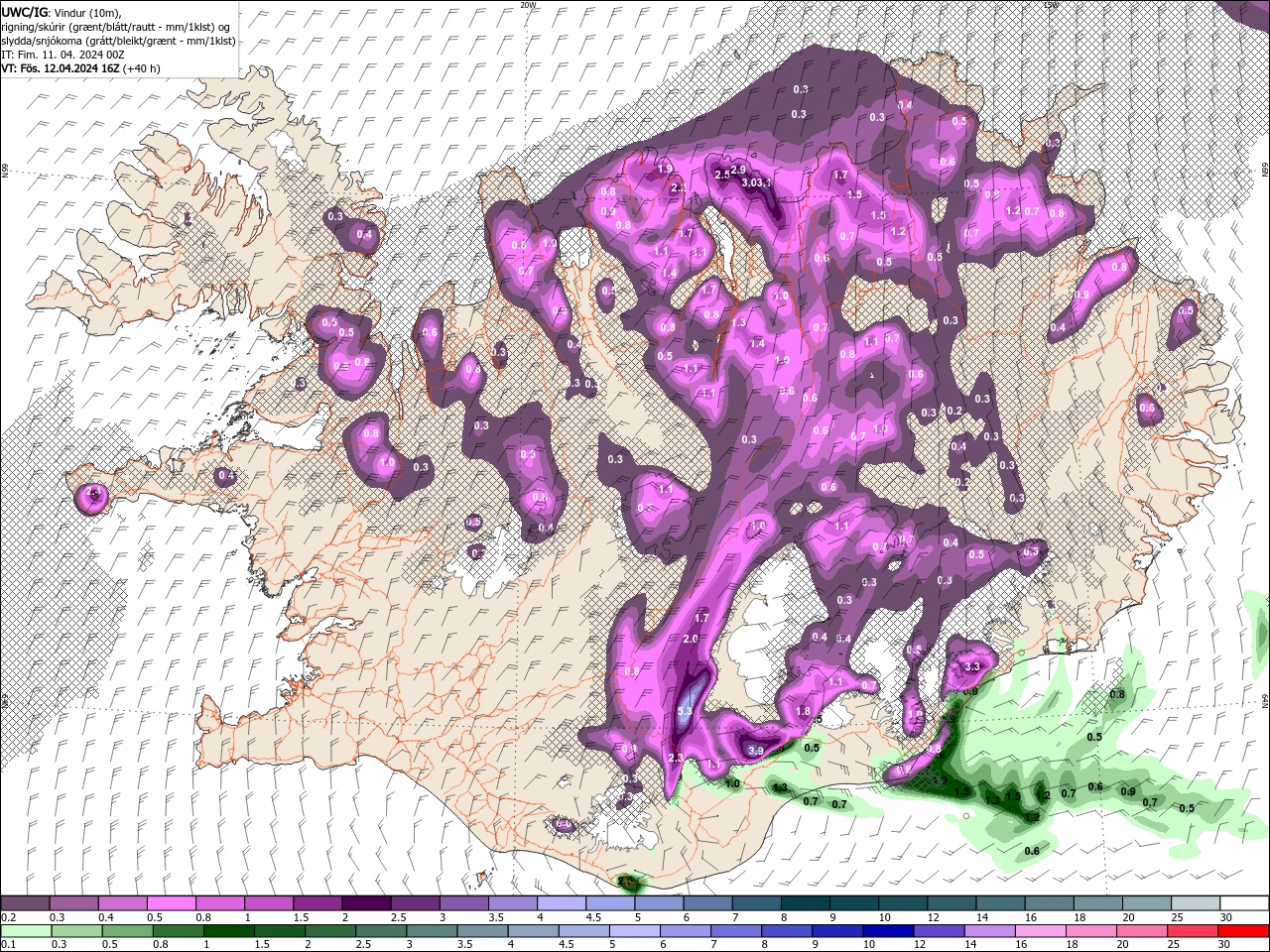
Task: Pick the bottom-row 16 light pink swatch
Action: coord(1041,932)
